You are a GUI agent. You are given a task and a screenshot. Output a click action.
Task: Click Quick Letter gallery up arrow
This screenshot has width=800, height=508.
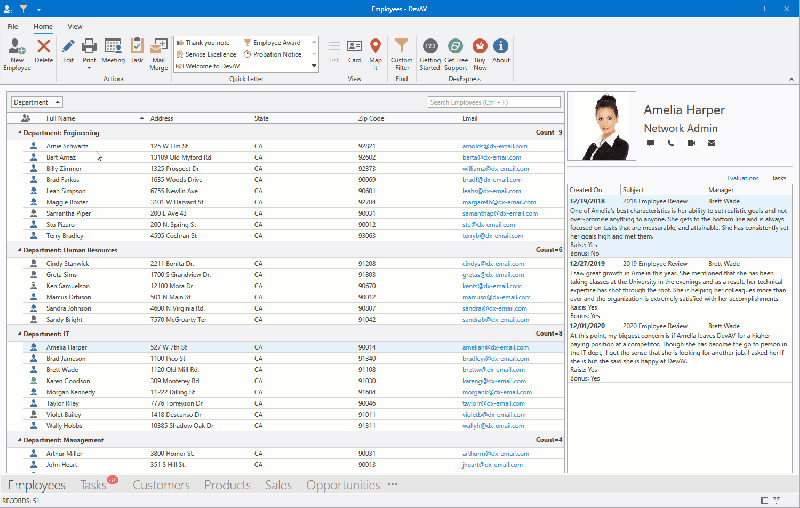314,42
